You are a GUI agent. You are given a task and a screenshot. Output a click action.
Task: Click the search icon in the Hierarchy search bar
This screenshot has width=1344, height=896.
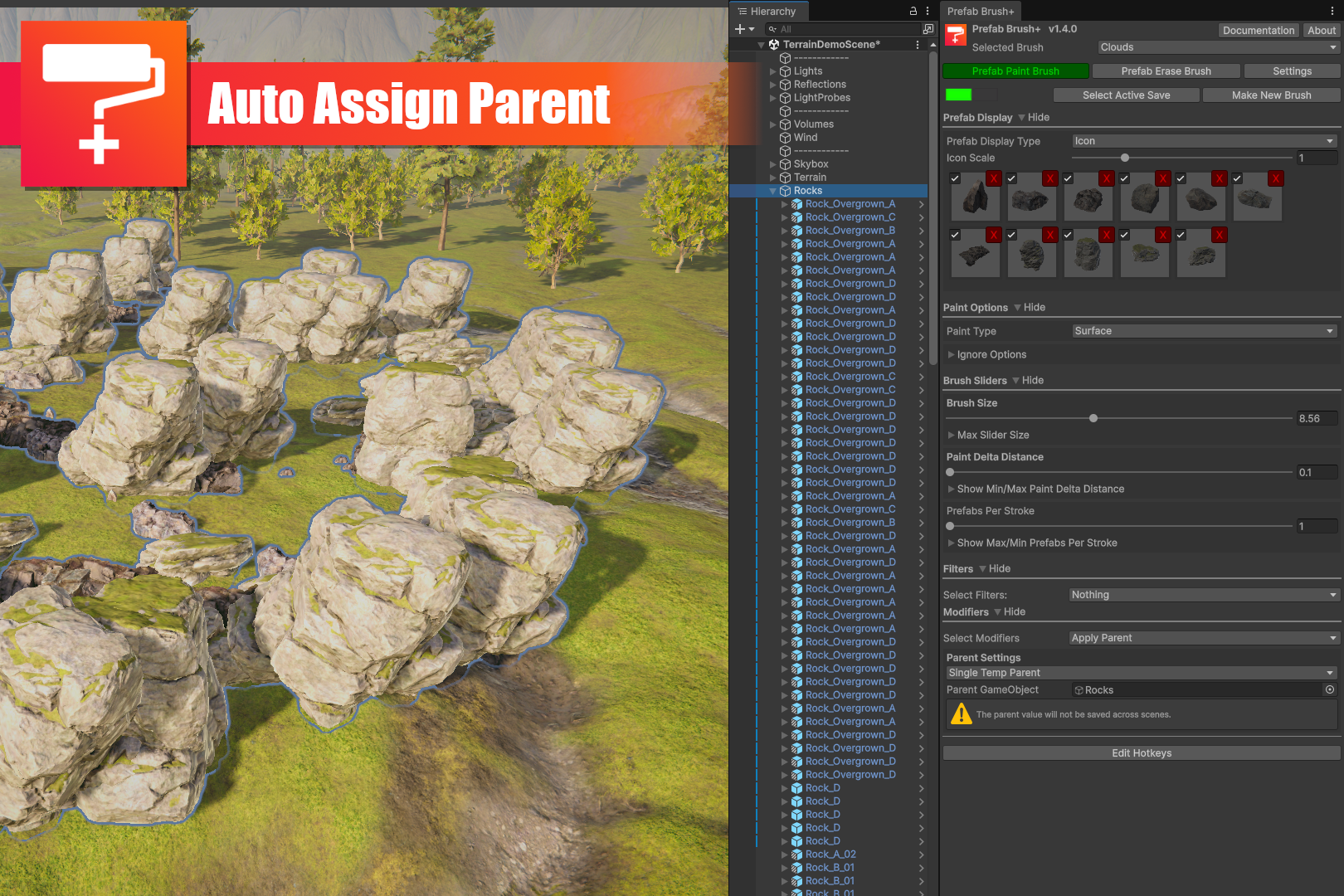(x=771, y=27)
